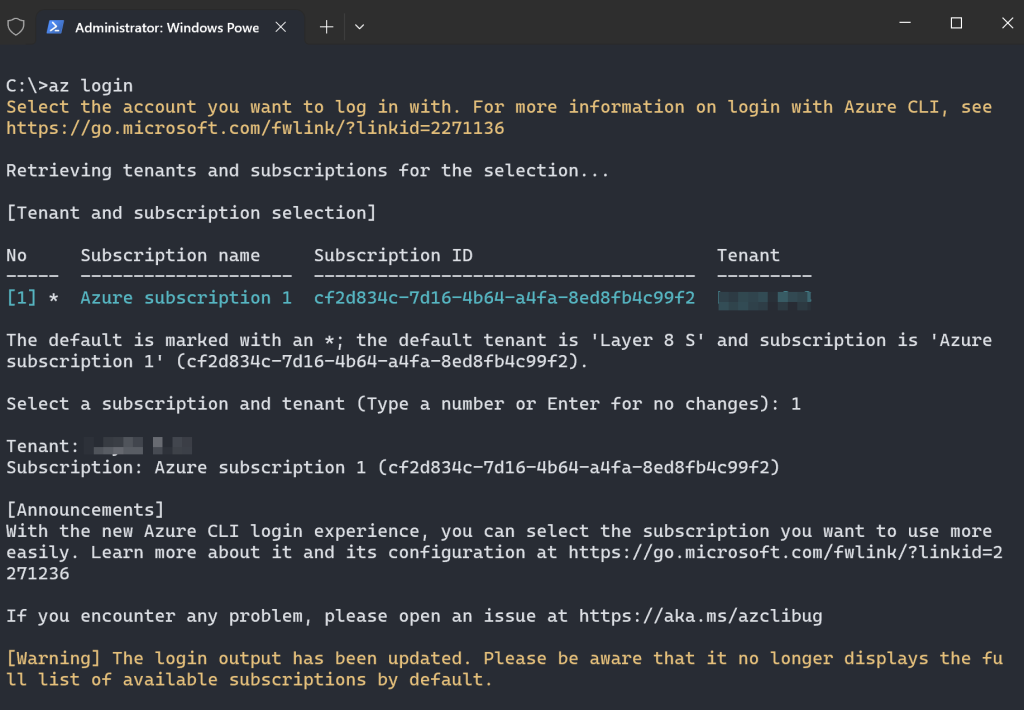Image resolution: width=1024 pixels, height=710 pixels.
Task: Click the PowerShell icon on the tab
Action: pyautogui.click(x=55, y=27)
